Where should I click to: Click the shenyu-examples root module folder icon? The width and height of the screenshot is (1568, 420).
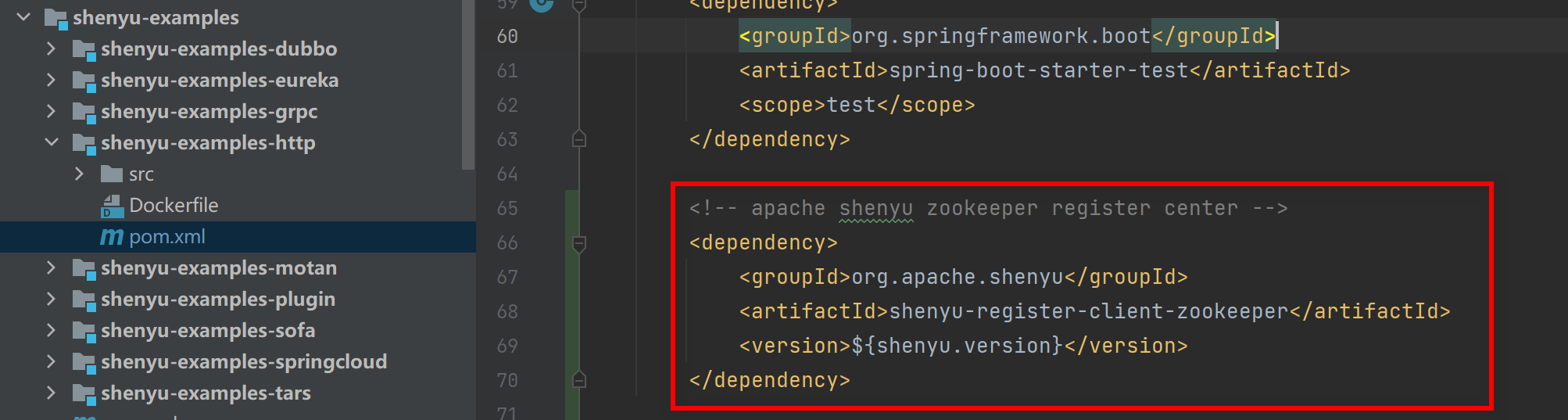coord(55,18)
